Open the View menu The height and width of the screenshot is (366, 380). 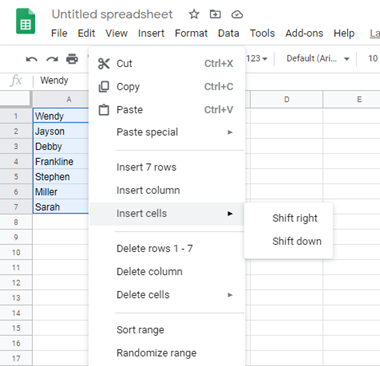tap(116, 33)
